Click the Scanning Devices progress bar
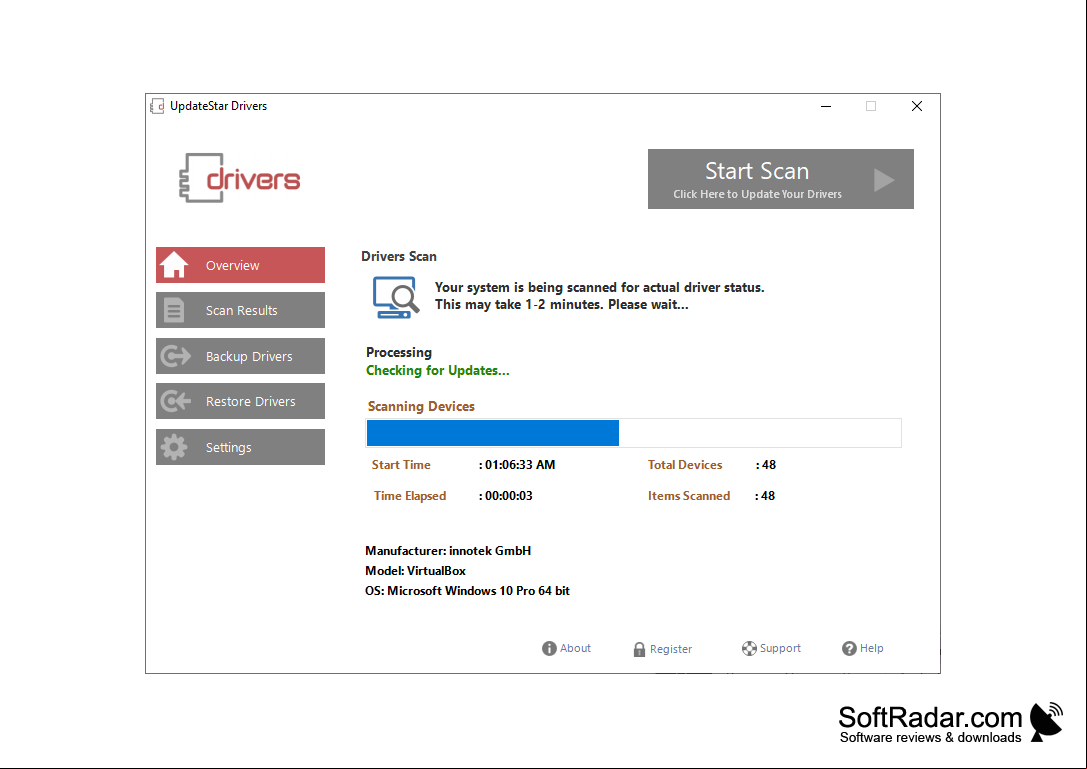 (x=634, y=433)
